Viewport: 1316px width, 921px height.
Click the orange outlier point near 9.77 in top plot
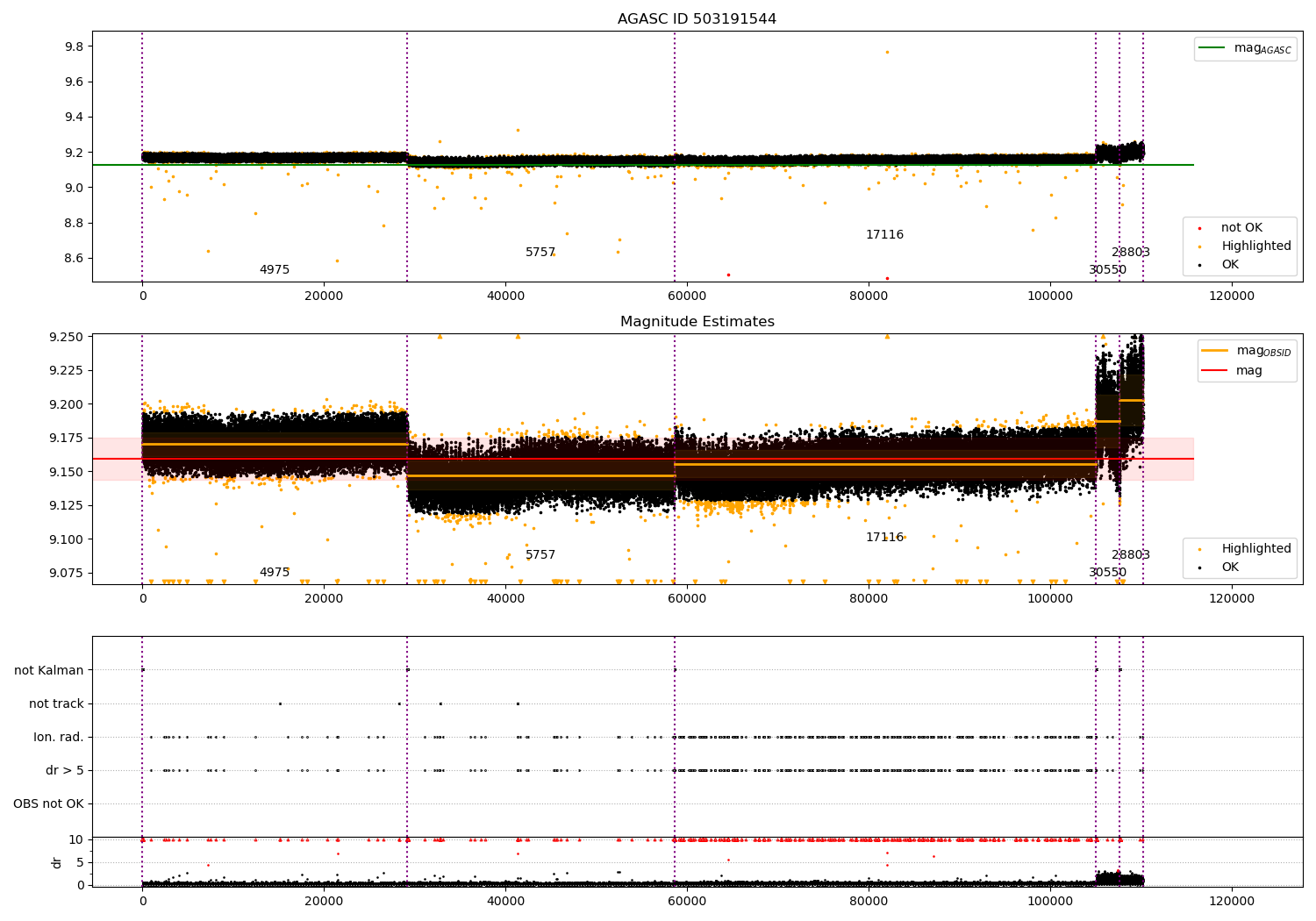[x=887, y=52]
